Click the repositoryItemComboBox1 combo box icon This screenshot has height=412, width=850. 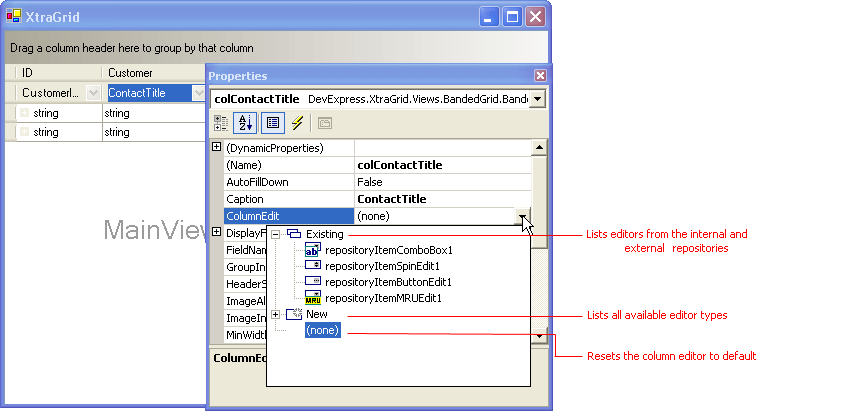[313, 250]
